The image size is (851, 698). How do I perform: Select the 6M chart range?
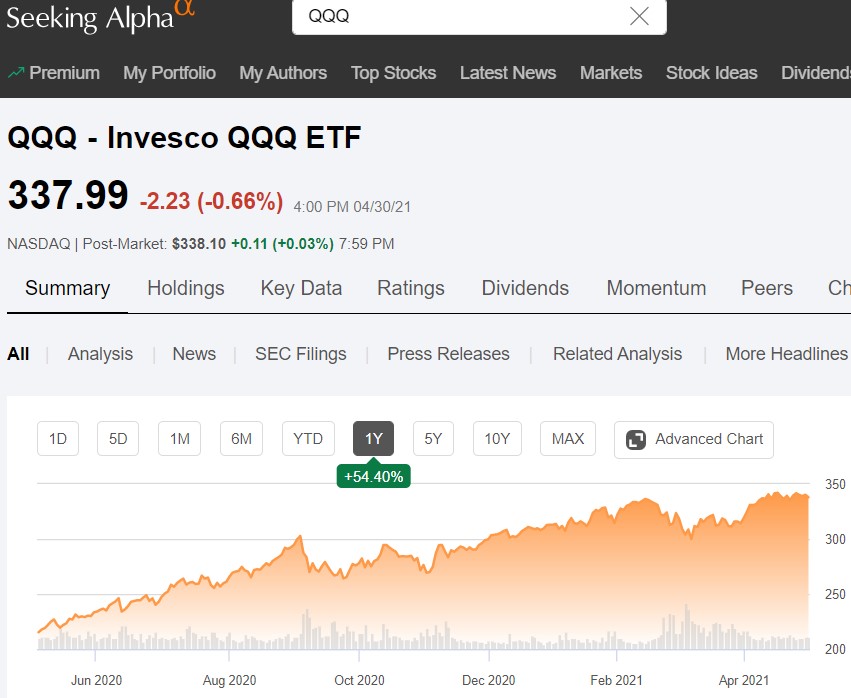click(x=241, y=439)
